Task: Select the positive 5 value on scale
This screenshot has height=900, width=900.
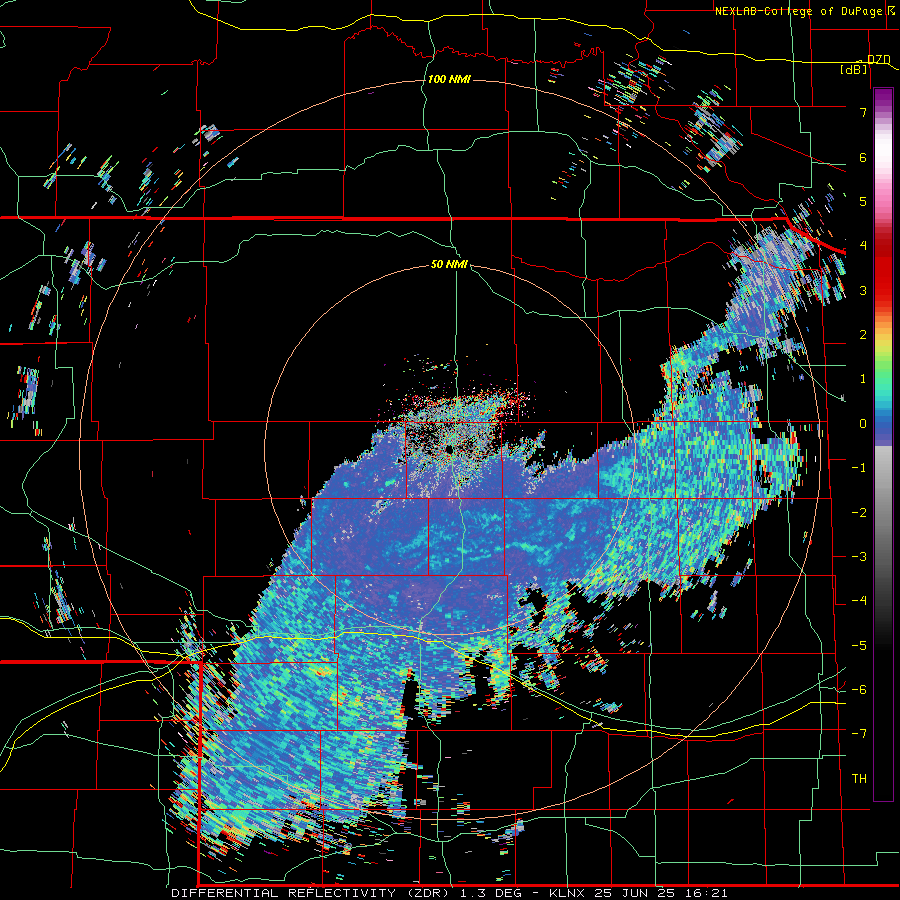Action: click(x=863, y=201)
